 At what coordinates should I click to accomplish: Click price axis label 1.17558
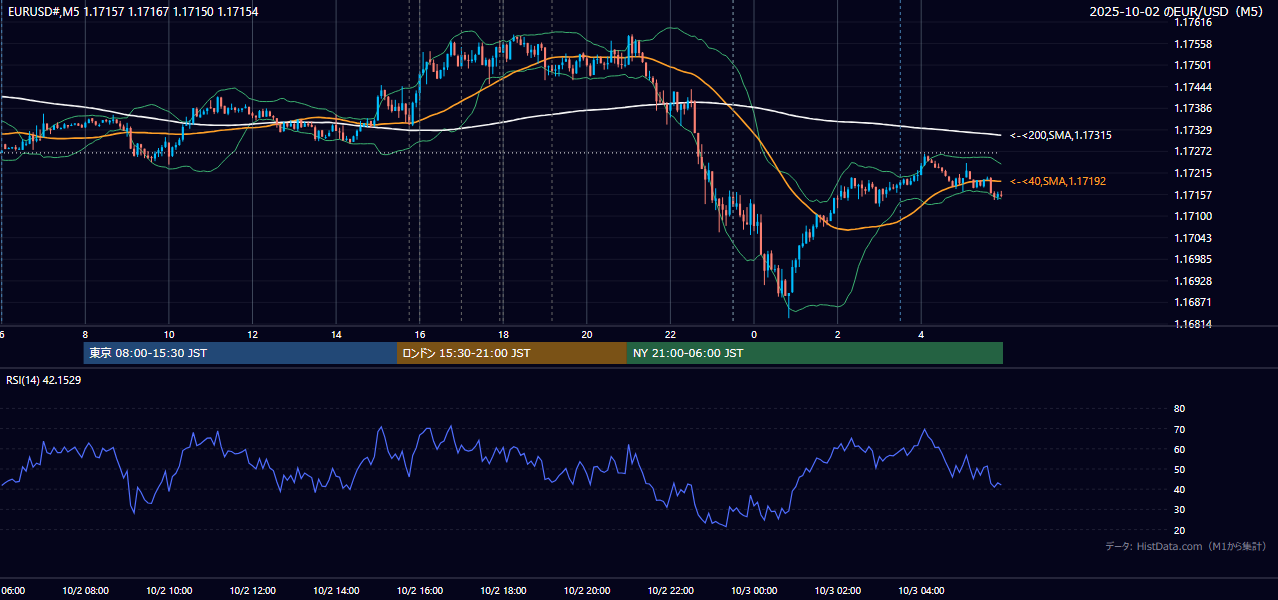[x=1193, y=44]
